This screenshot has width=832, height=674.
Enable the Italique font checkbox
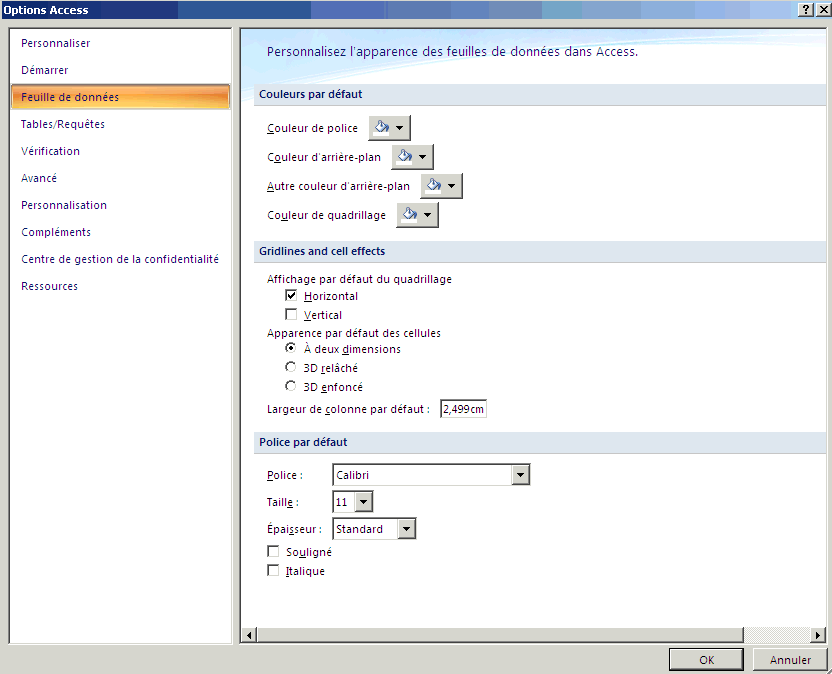pyautogui.click(x=274, y=571)
